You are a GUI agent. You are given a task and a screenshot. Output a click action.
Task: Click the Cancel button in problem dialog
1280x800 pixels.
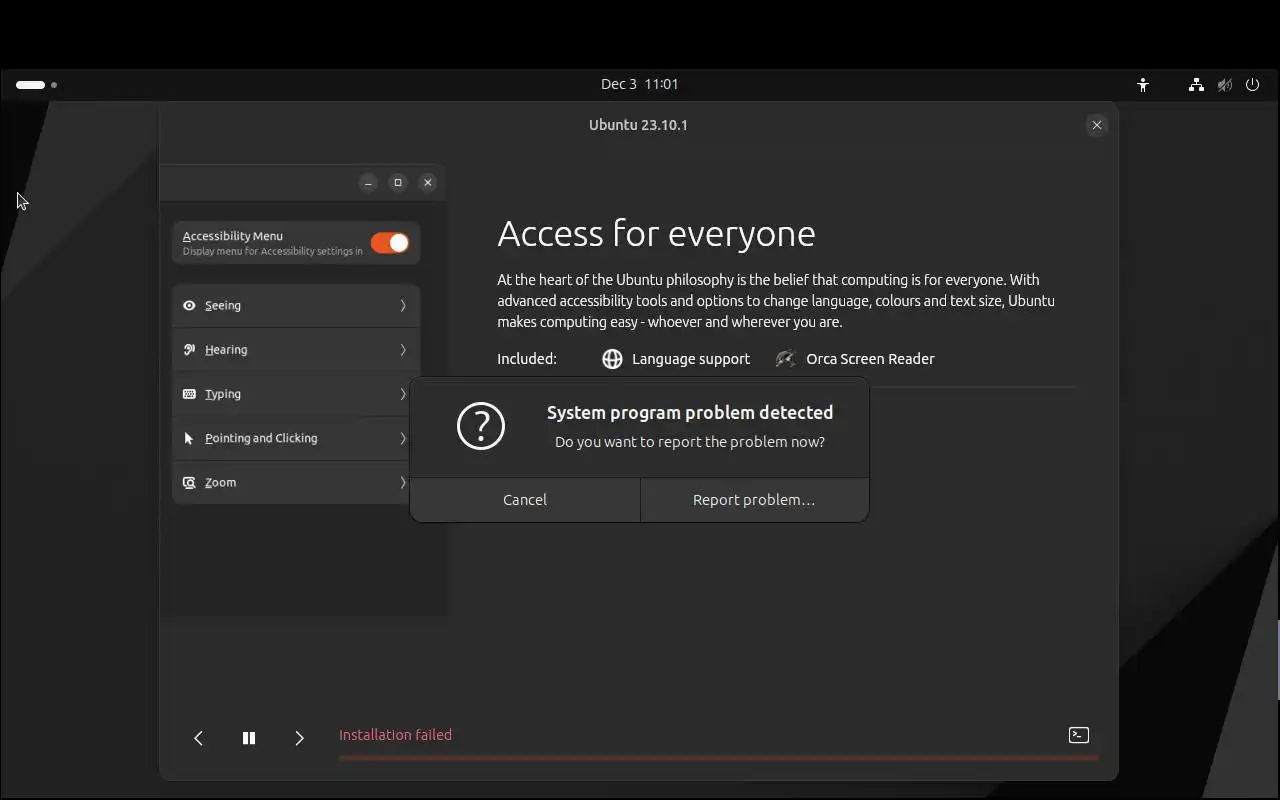pyautogui.click(x=525, y=500)
